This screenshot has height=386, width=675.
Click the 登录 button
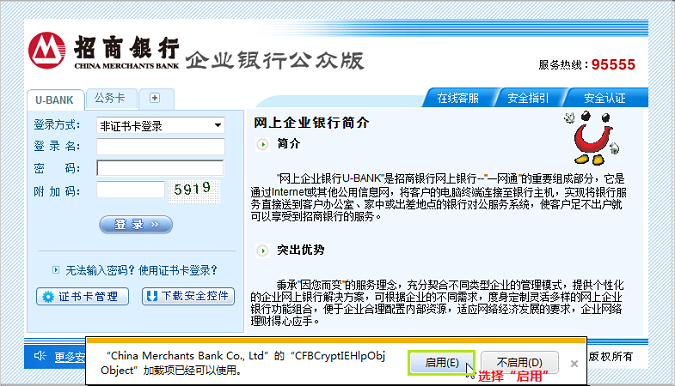(x=136, y=225)
